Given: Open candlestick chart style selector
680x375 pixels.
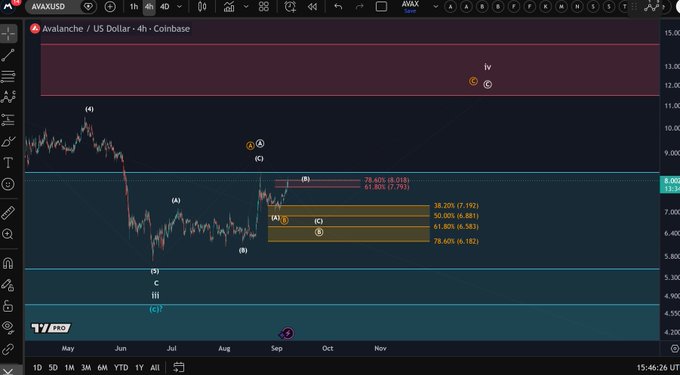Looking at the screenshot, I should pos(202,7).
